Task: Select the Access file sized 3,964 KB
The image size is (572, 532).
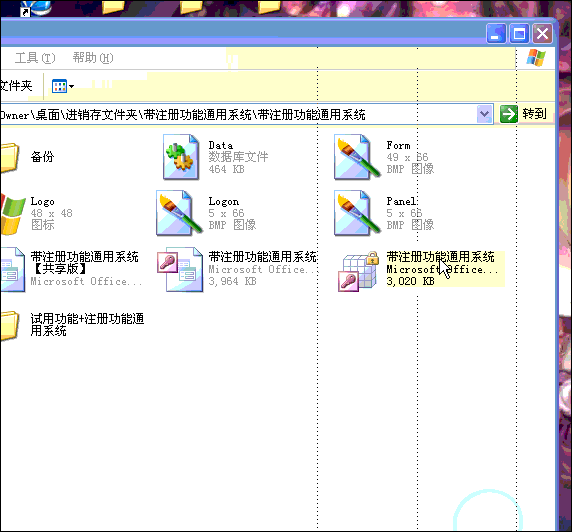Action: coord(180,269)
